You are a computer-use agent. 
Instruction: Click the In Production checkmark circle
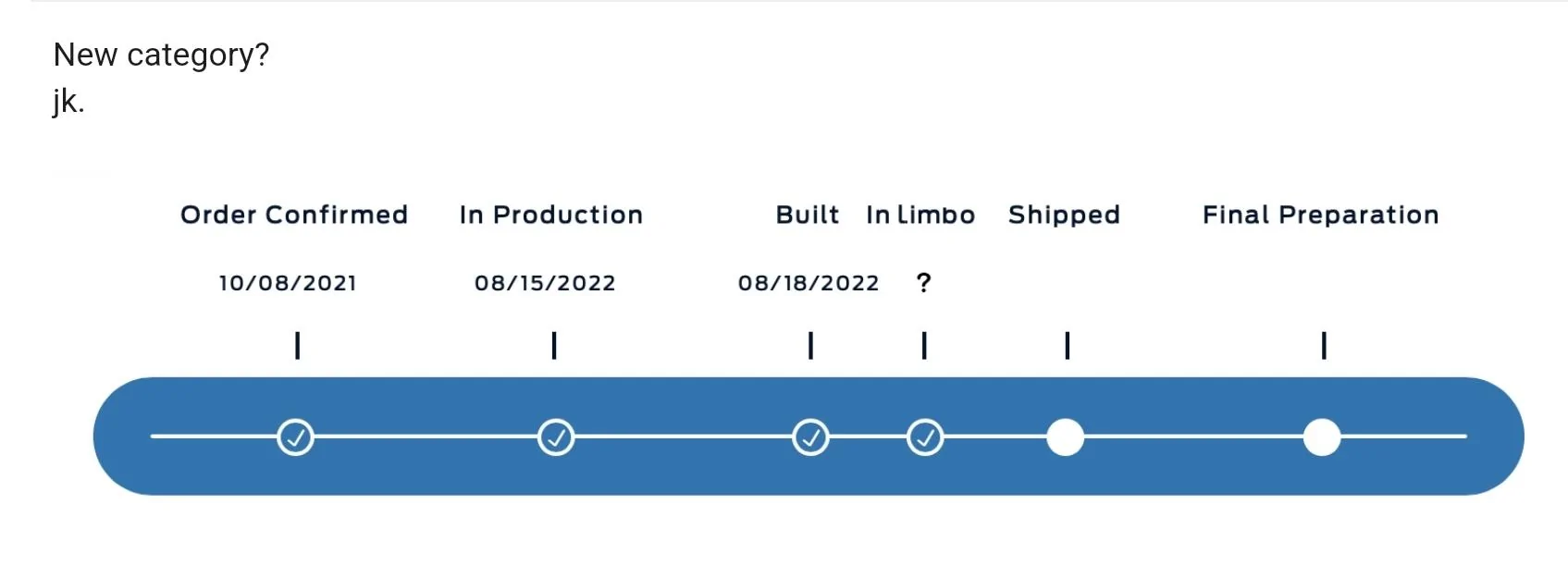(x=556, y=437)
